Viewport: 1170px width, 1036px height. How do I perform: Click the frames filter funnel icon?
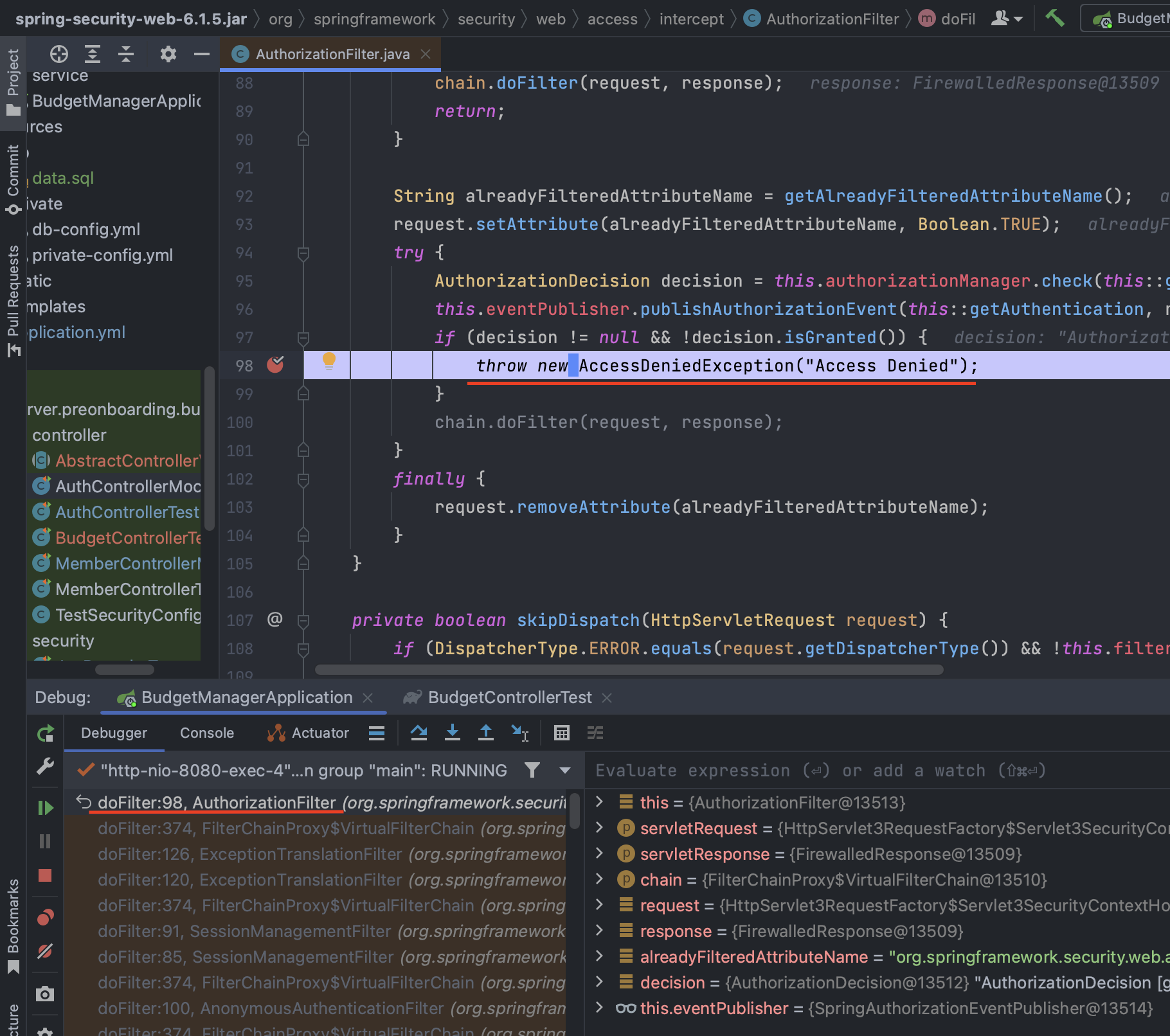pyautogui.click(x=532, y=770)
